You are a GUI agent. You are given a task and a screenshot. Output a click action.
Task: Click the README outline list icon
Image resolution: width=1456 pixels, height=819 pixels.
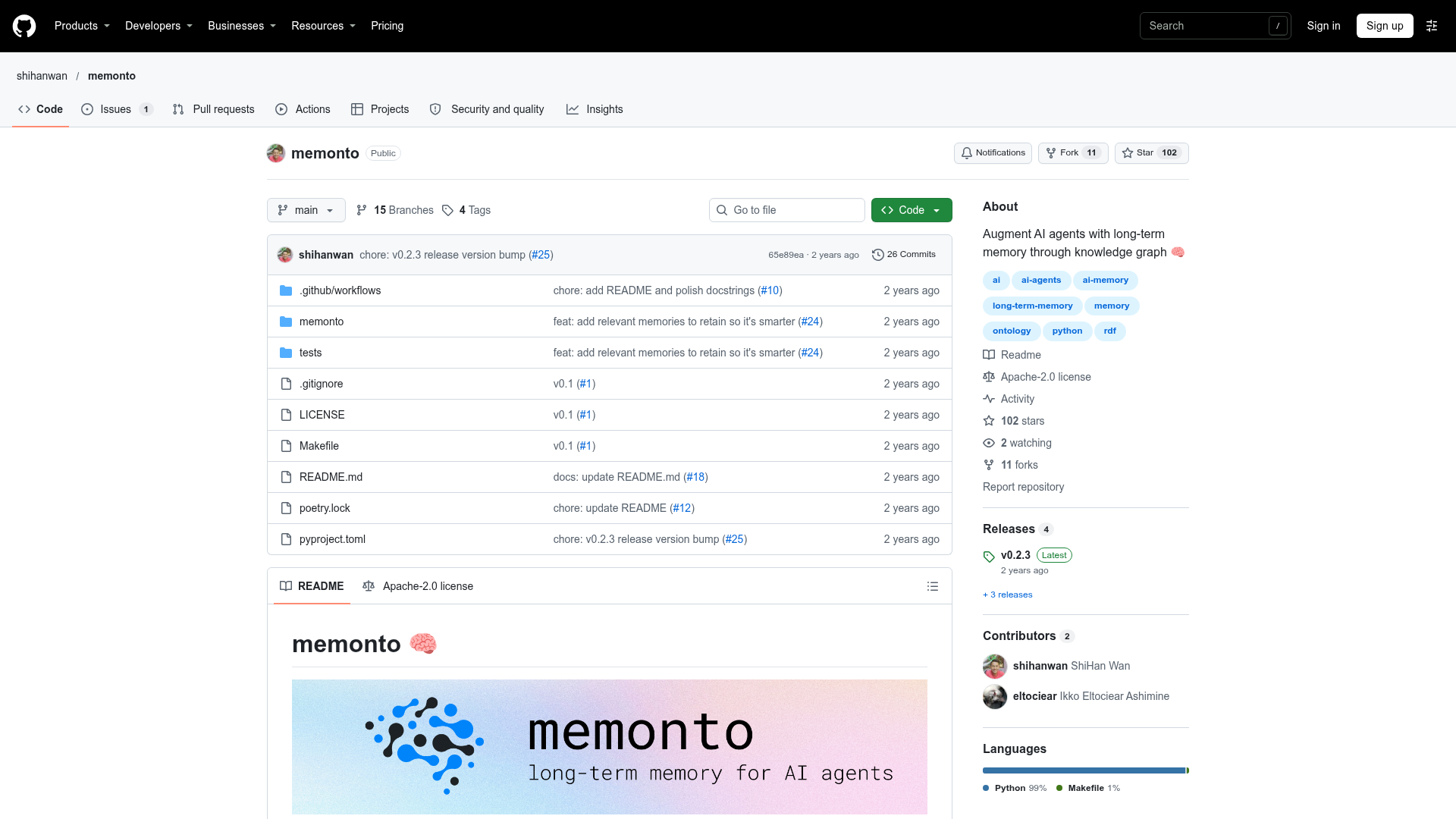click(x=933, y=586)
